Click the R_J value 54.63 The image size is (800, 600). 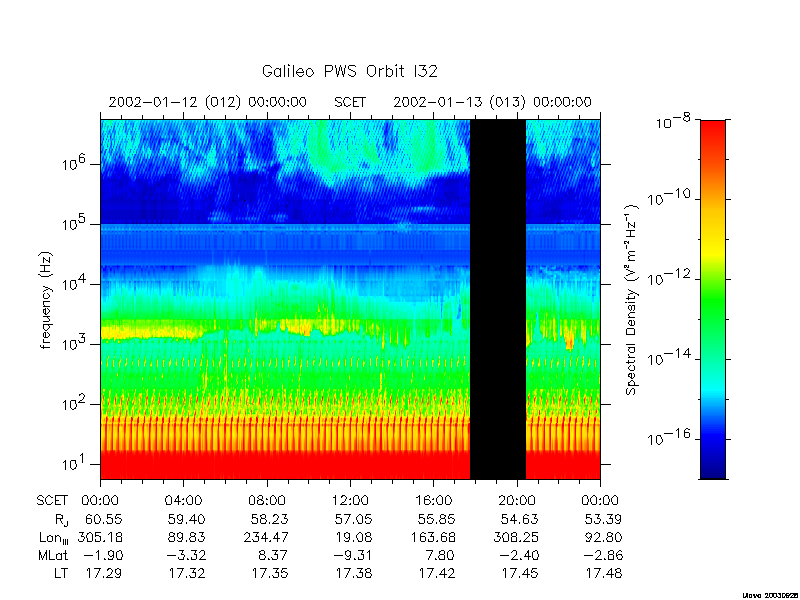click(519, 520)
